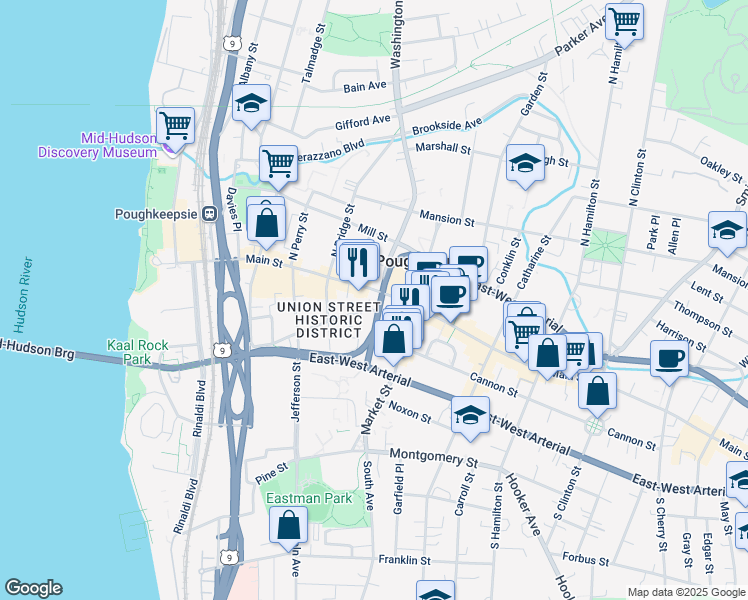The width and height of the screenshot is (748, 600).
Task: Click the Lent St label
Action: click(707, 292)
